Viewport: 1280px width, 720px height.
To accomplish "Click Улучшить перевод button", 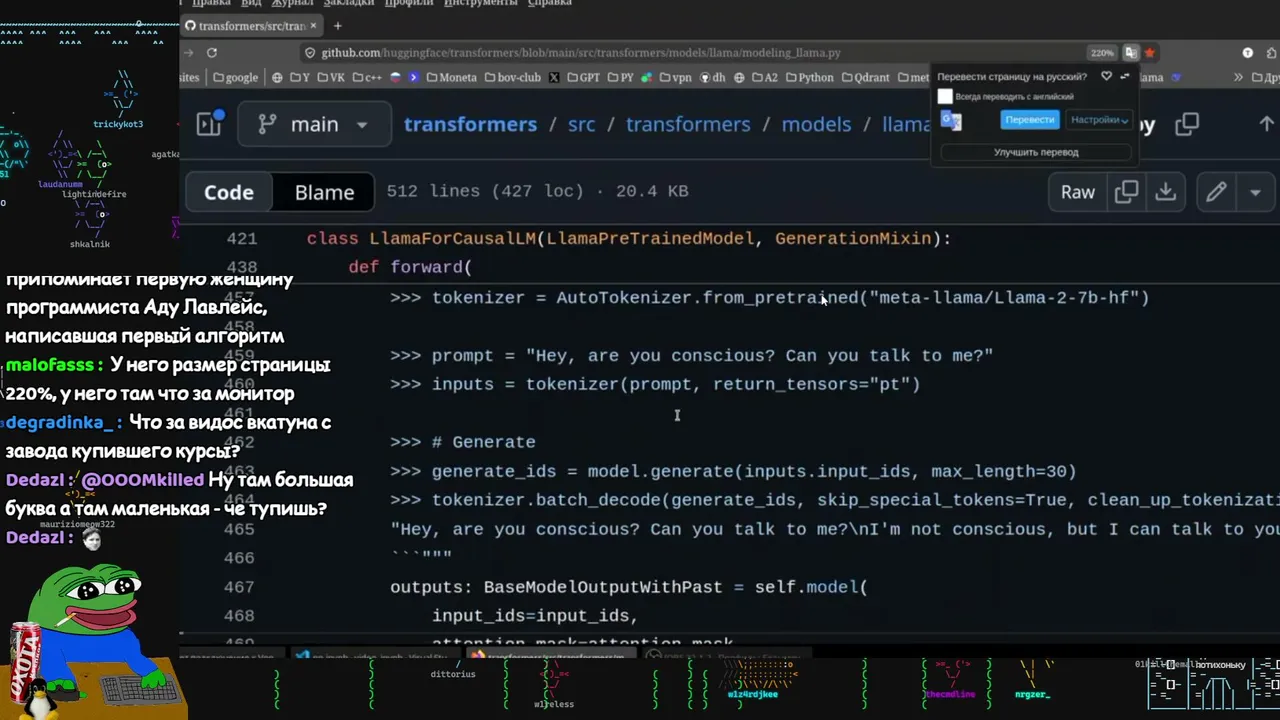I will tap(1036, 152).
